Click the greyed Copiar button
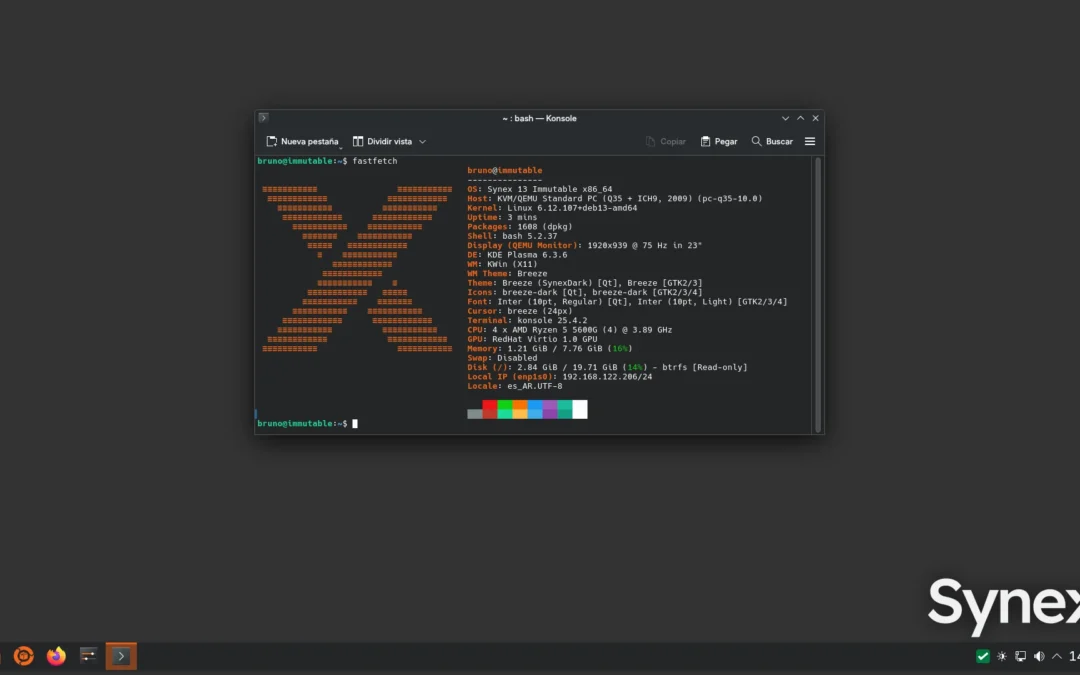 (665, 141)
